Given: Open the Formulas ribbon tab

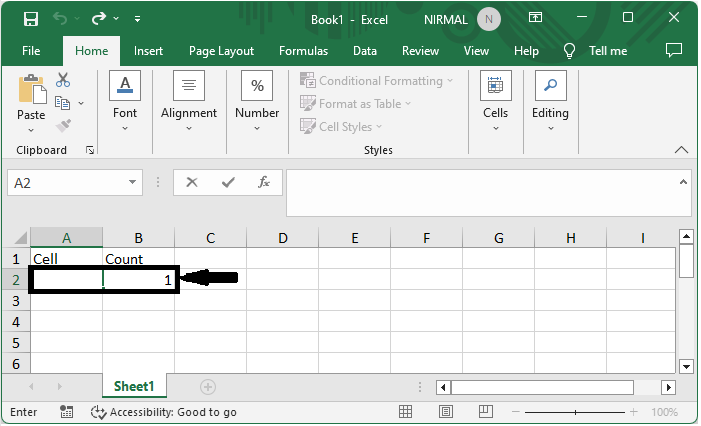Looking at the screenshot, I should [x=303, y=51].
